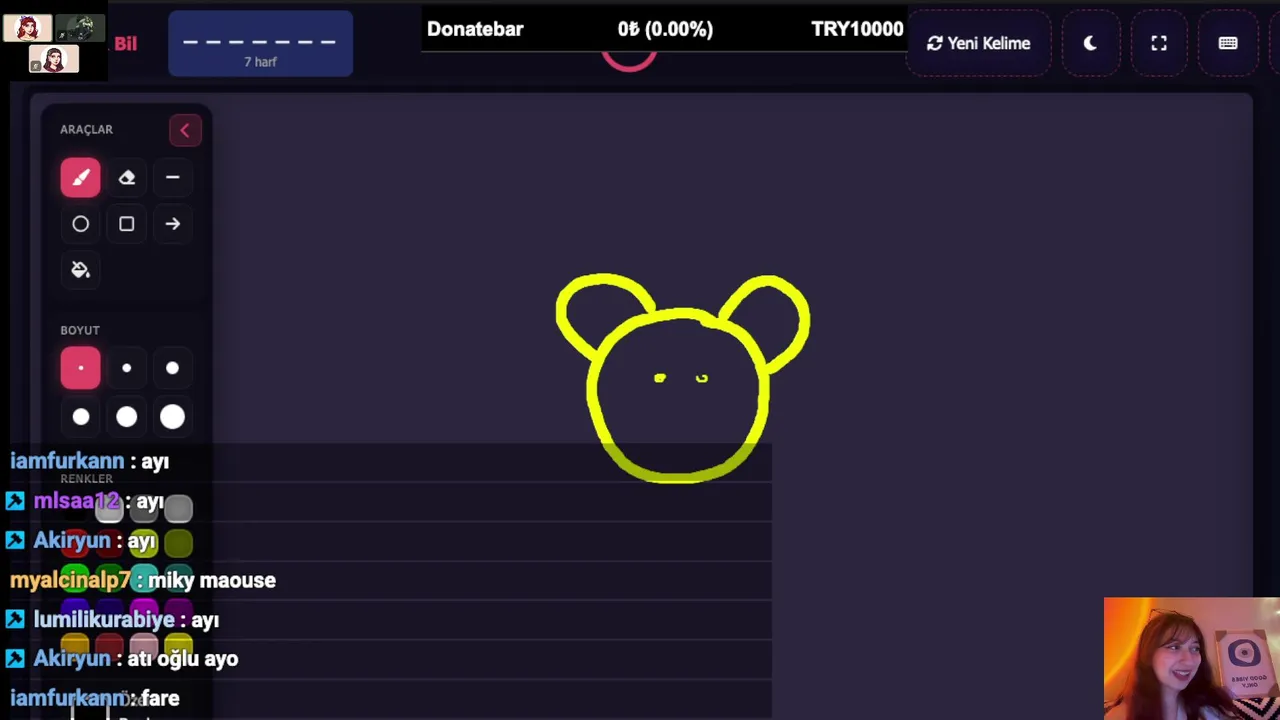Select the arrow drawing tool

[173, 224]
